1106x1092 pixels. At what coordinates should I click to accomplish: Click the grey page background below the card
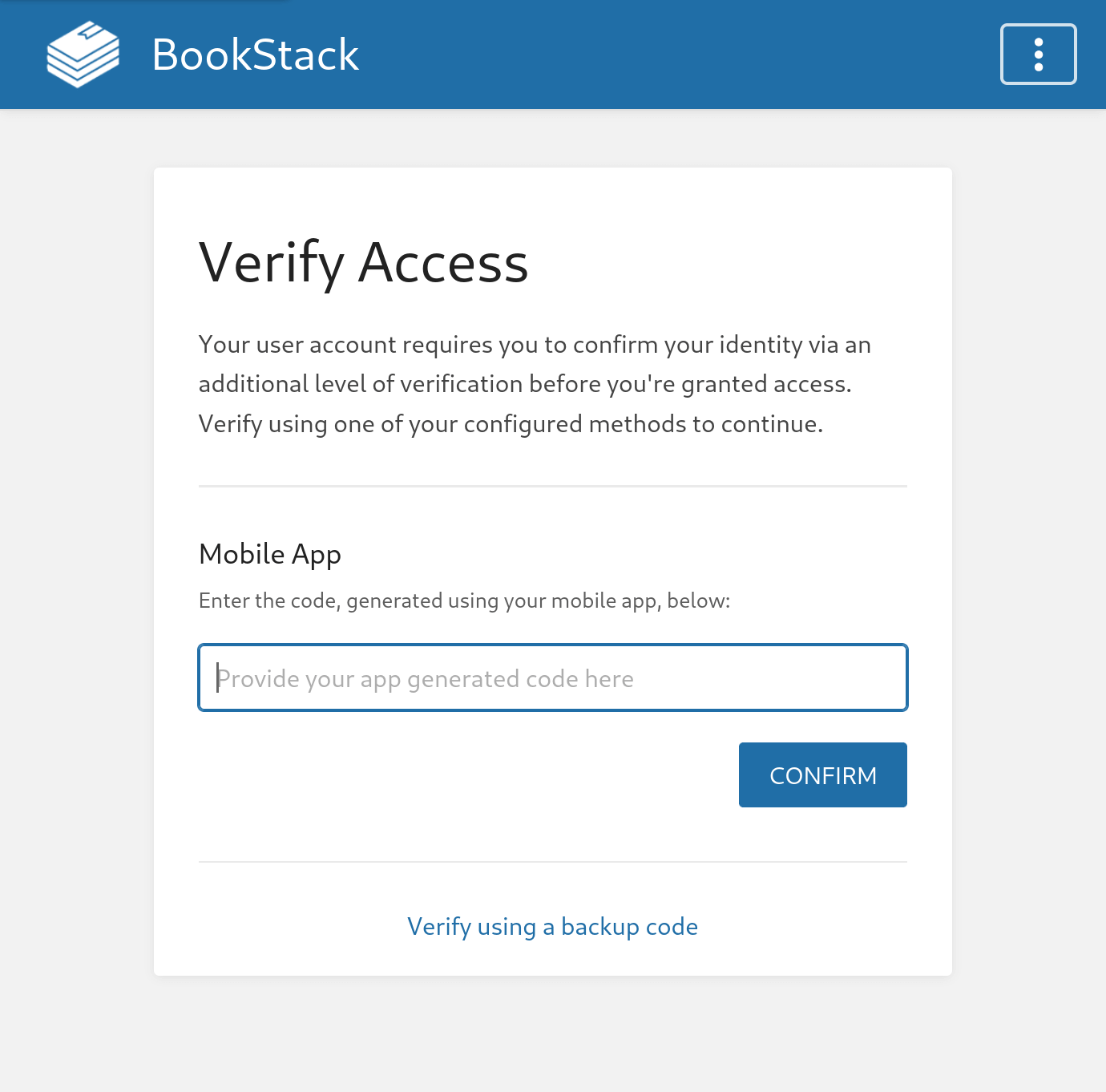tap(553, 1034)
